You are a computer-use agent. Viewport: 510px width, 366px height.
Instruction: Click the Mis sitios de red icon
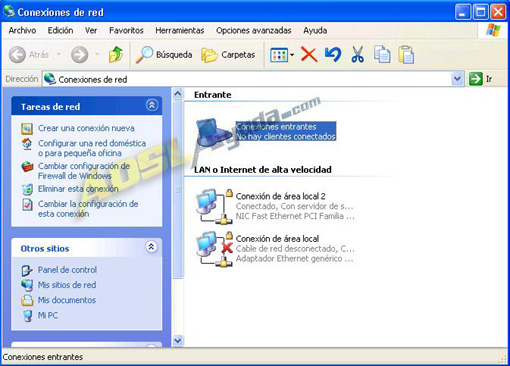27,285
